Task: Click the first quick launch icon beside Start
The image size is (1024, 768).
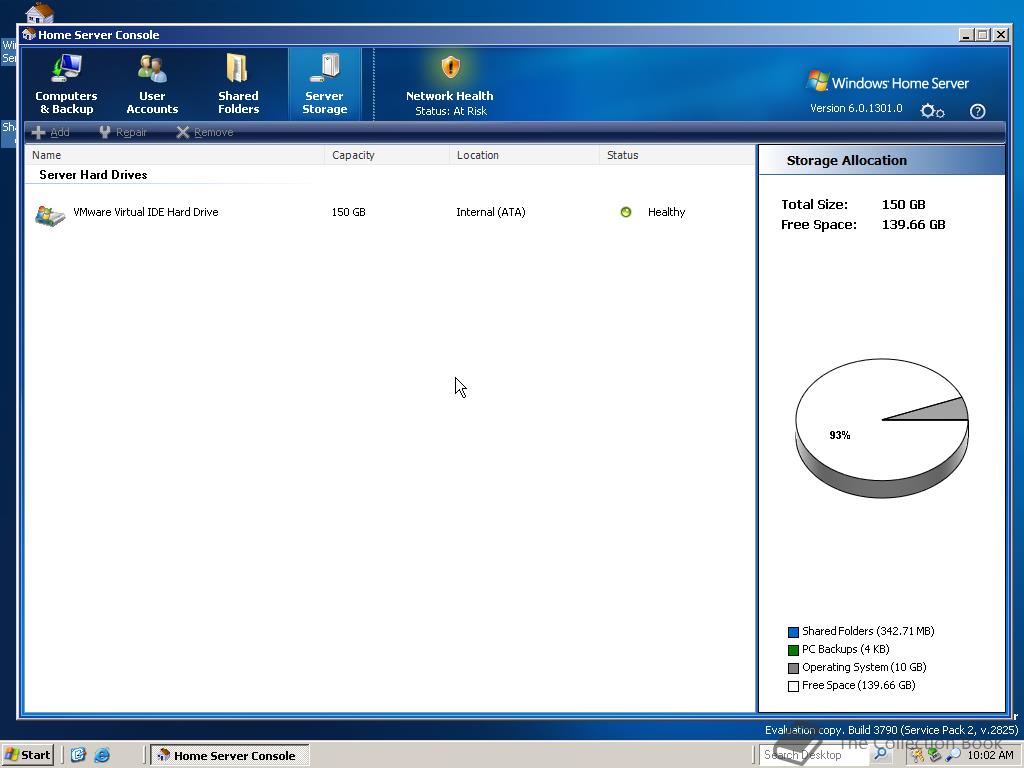Action: [x=78, y=755]
